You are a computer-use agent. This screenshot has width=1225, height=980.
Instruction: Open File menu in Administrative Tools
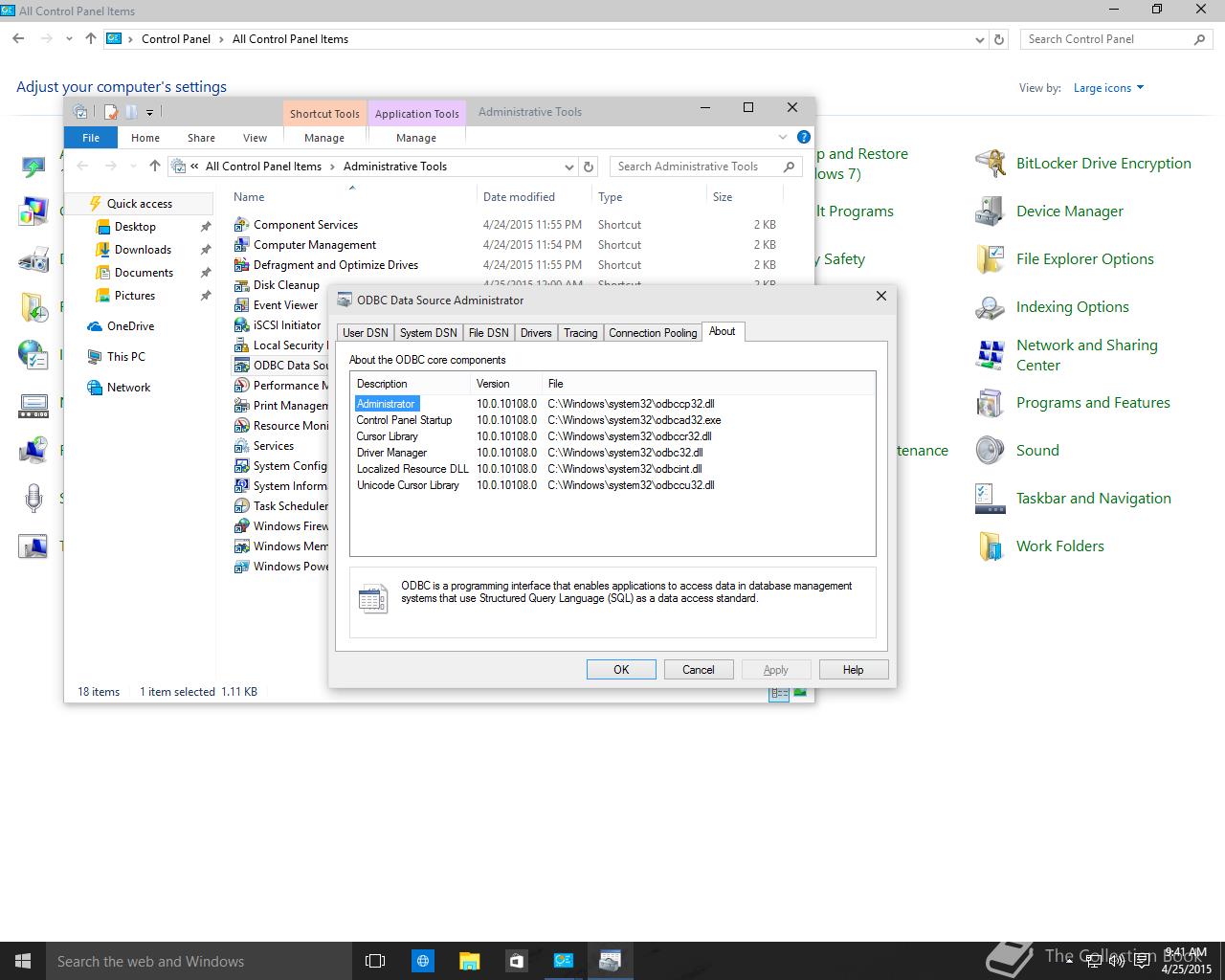91,138
